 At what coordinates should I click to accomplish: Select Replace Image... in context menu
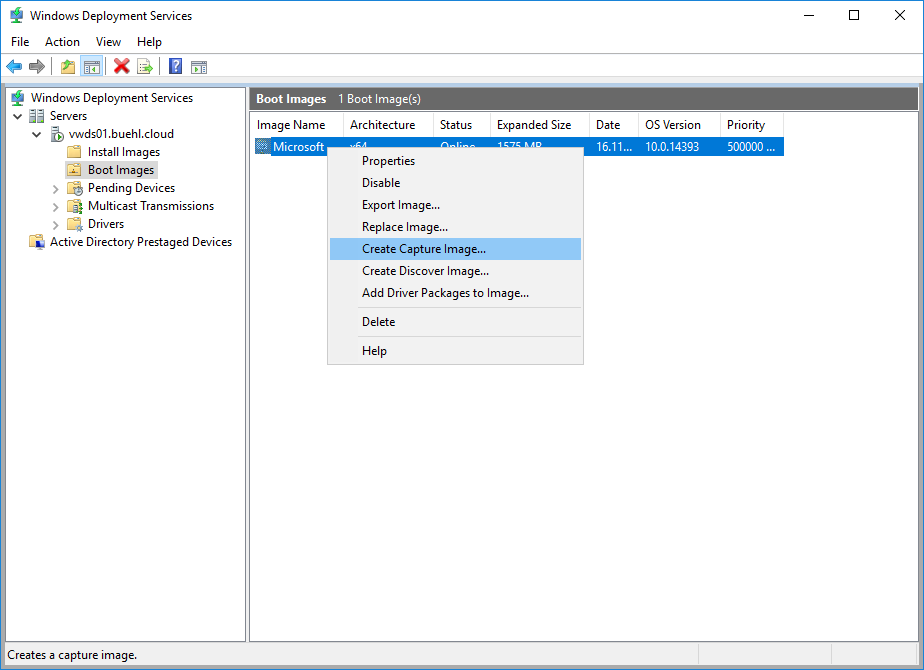click(456, 227)
